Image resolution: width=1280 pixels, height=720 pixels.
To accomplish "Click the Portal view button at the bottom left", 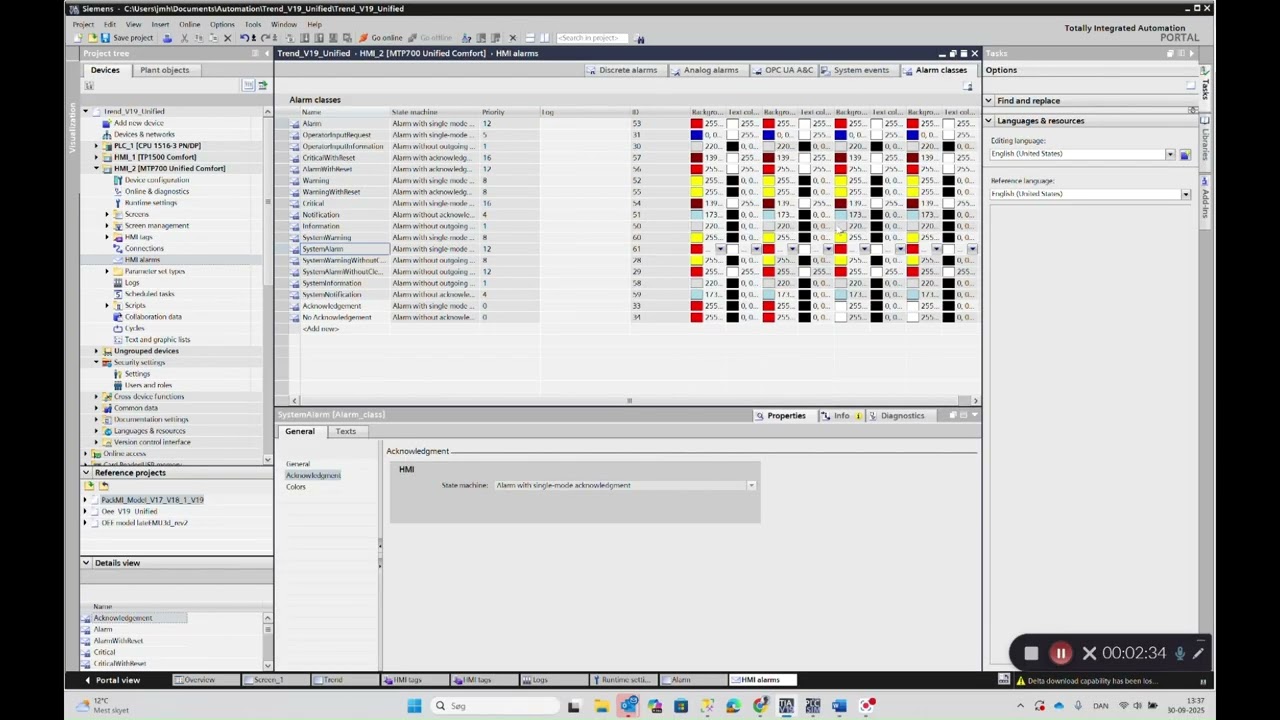I will pos(113,680).
